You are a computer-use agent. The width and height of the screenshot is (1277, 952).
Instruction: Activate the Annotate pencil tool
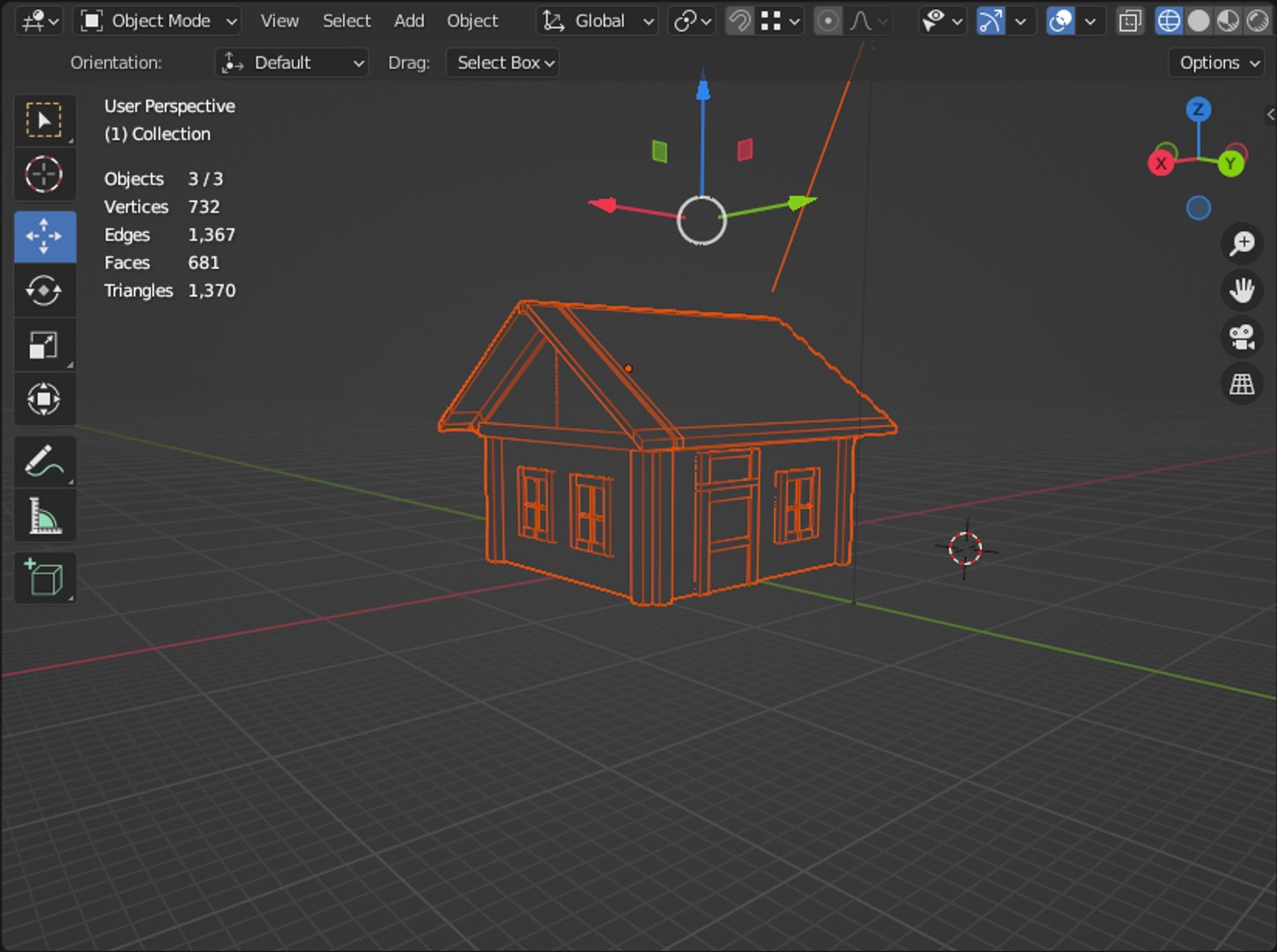[x=44, y=461]
